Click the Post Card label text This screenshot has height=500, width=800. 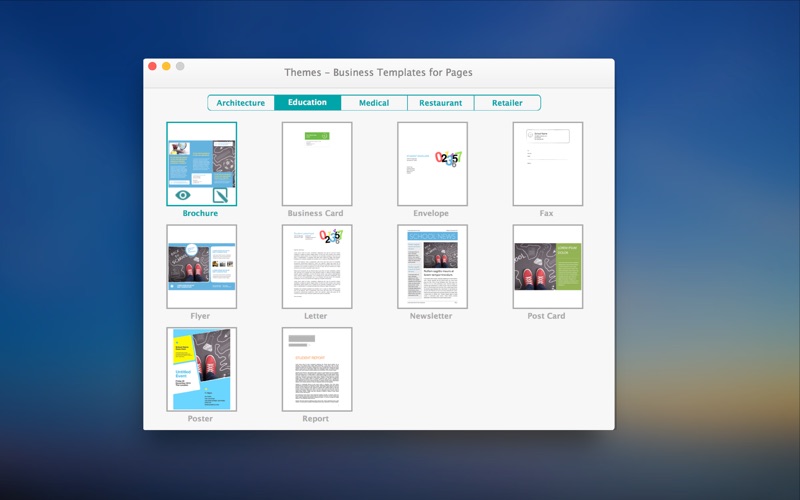click(546, 316)
